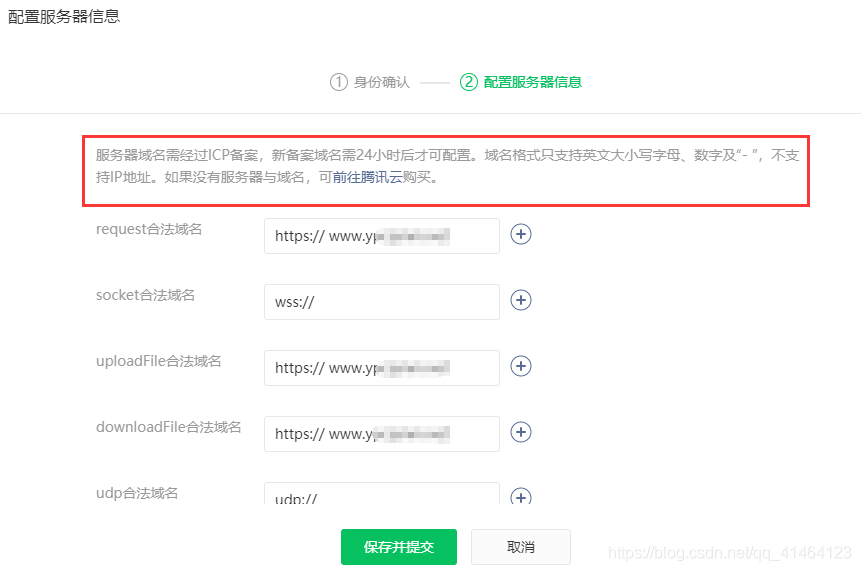Focus the downloadFile合法域名 input field
This screenshot has height=571, width=861.
pos(382,434)
